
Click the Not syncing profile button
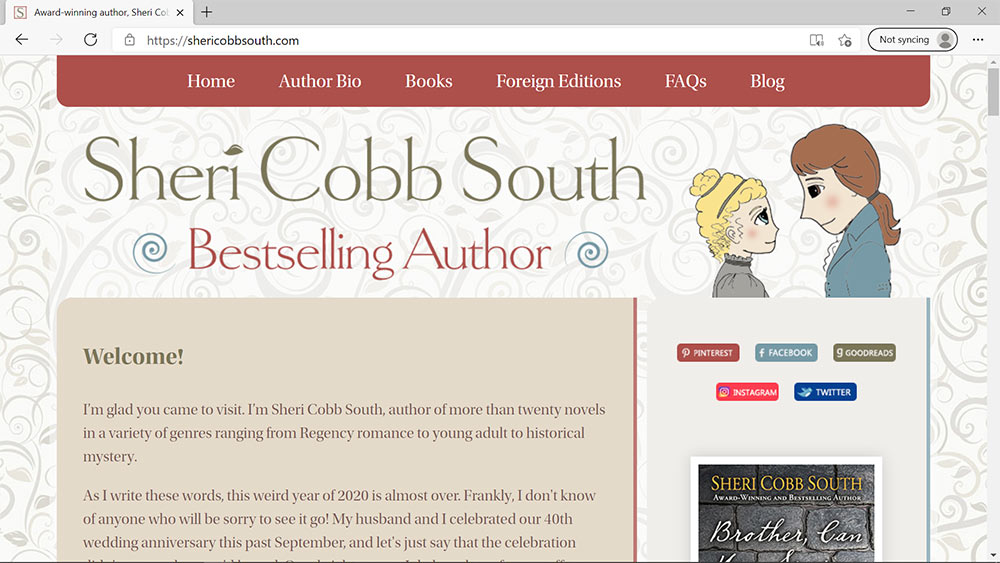coord(913,40)
